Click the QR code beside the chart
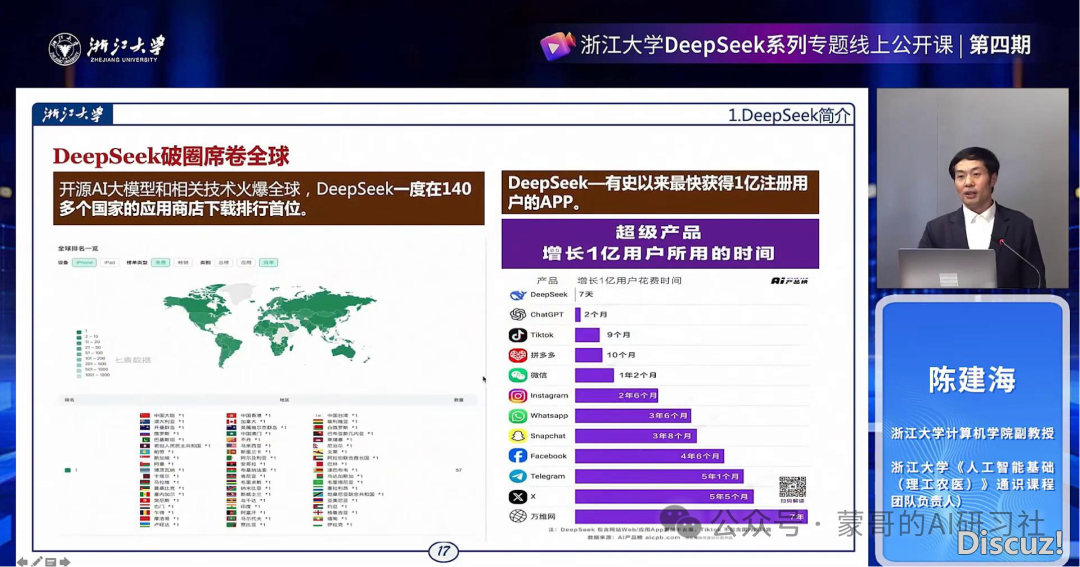This screenshot has width=1080, height=567. tap(792, 486)
